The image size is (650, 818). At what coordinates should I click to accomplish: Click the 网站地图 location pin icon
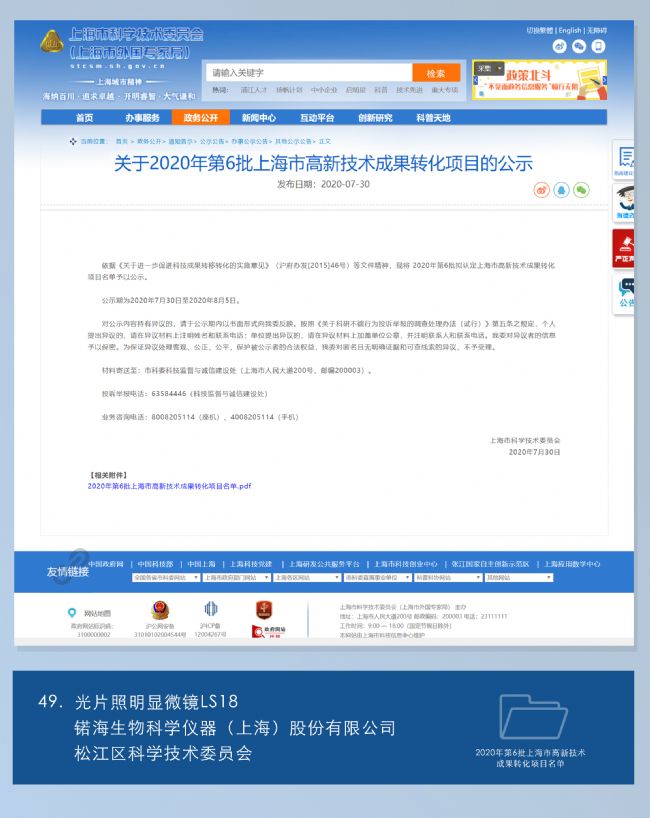pos(72,612)
